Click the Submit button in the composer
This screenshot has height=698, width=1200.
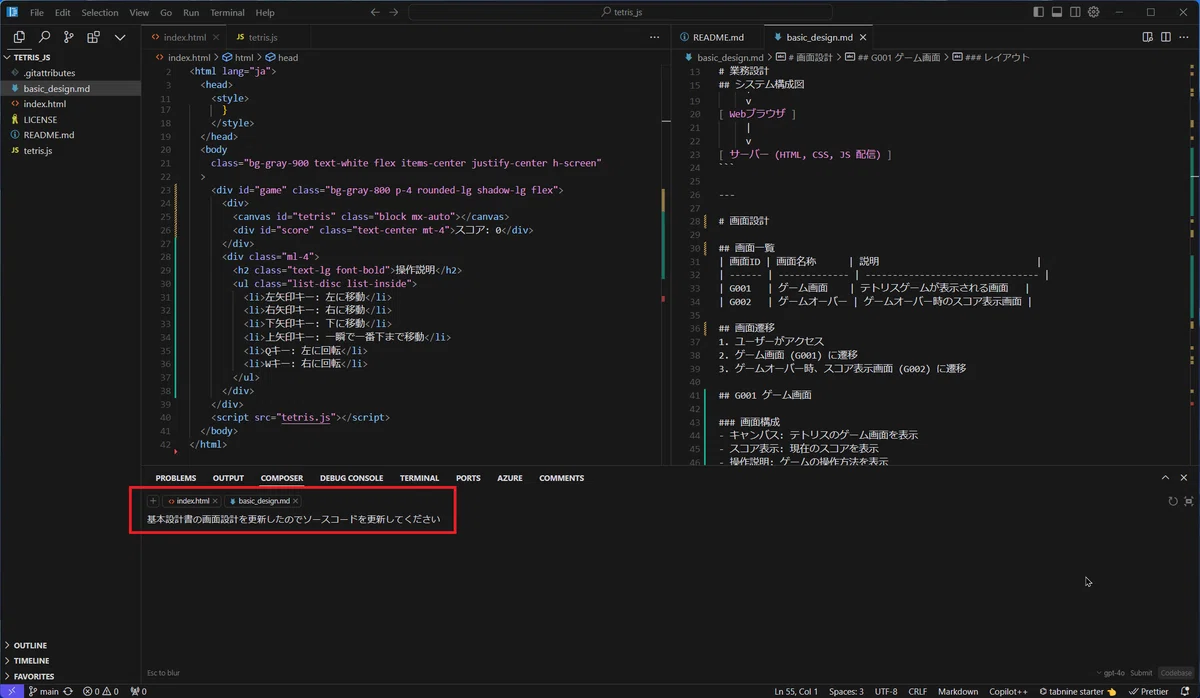coord(1141,673)
